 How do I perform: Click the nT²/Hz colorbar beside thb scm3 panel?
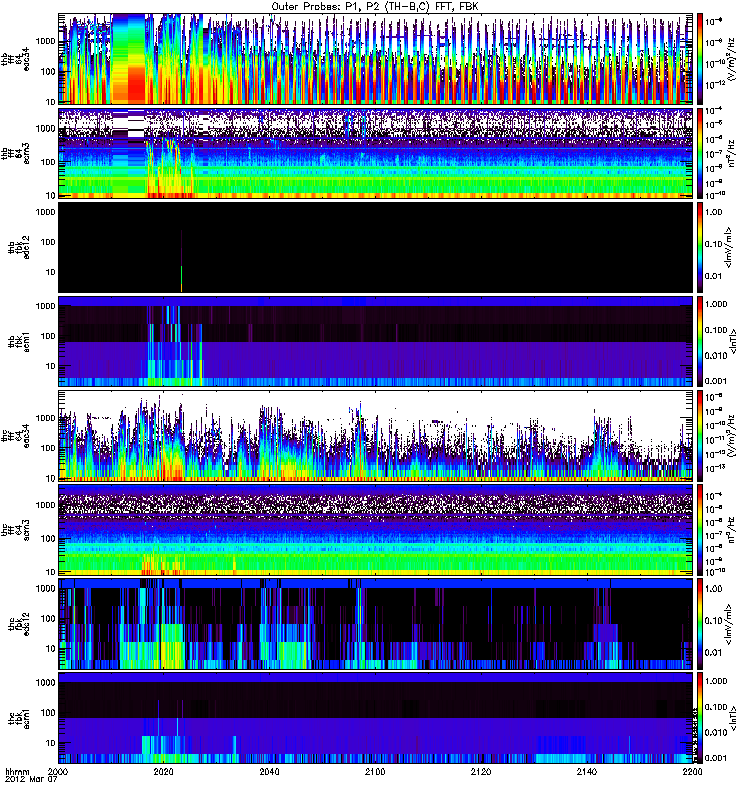pos(700,153)
